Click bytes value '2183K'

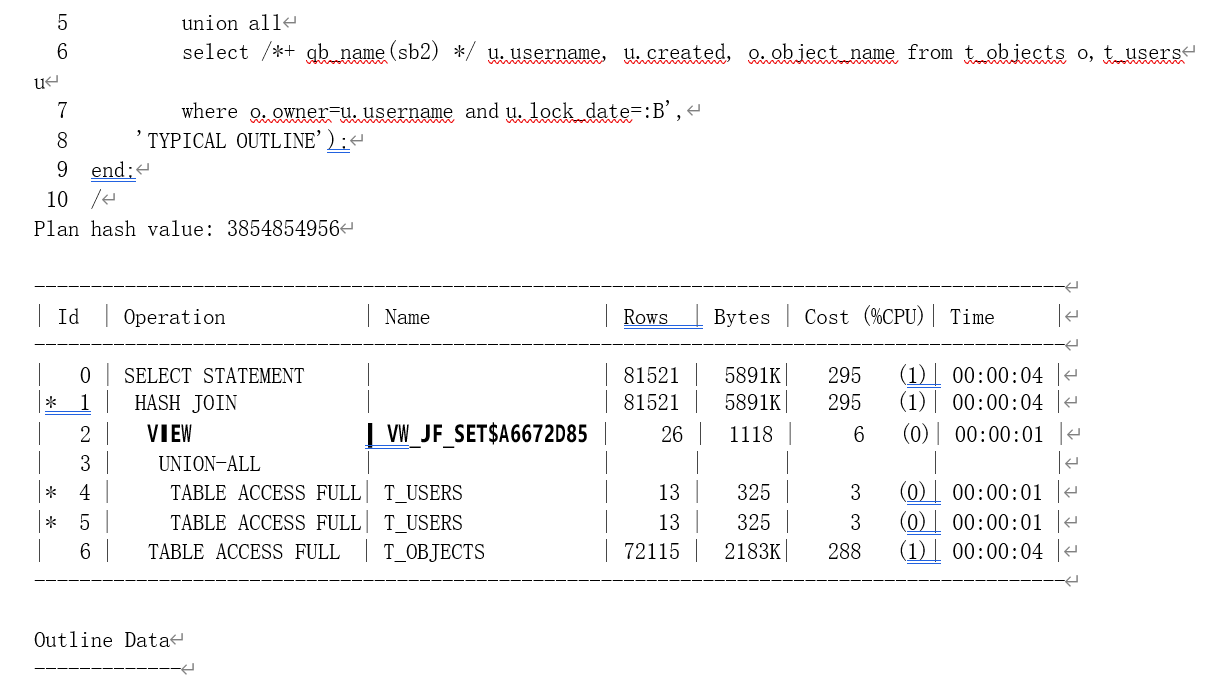752,552
